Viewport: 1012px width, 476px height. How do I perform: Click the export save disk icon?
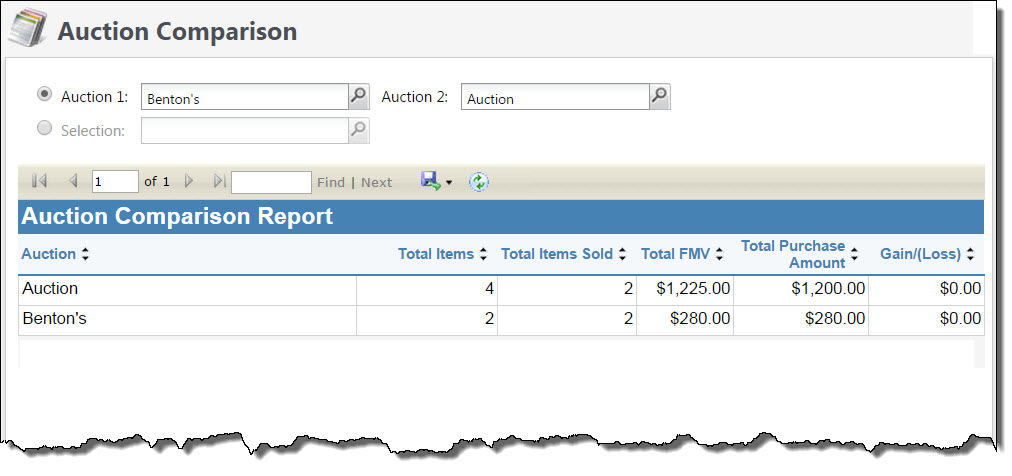coord(430,181)
